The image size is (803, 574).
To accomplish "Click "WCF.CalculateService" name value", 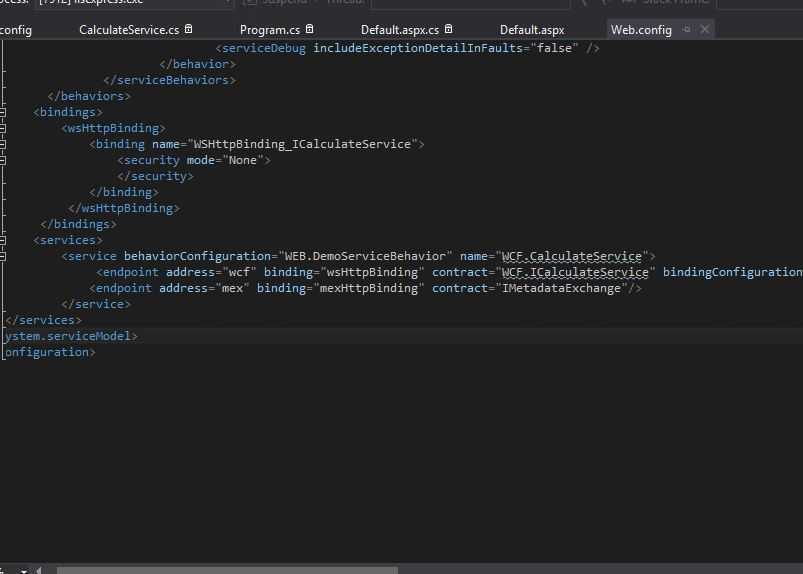I will [x=572, y=256].
